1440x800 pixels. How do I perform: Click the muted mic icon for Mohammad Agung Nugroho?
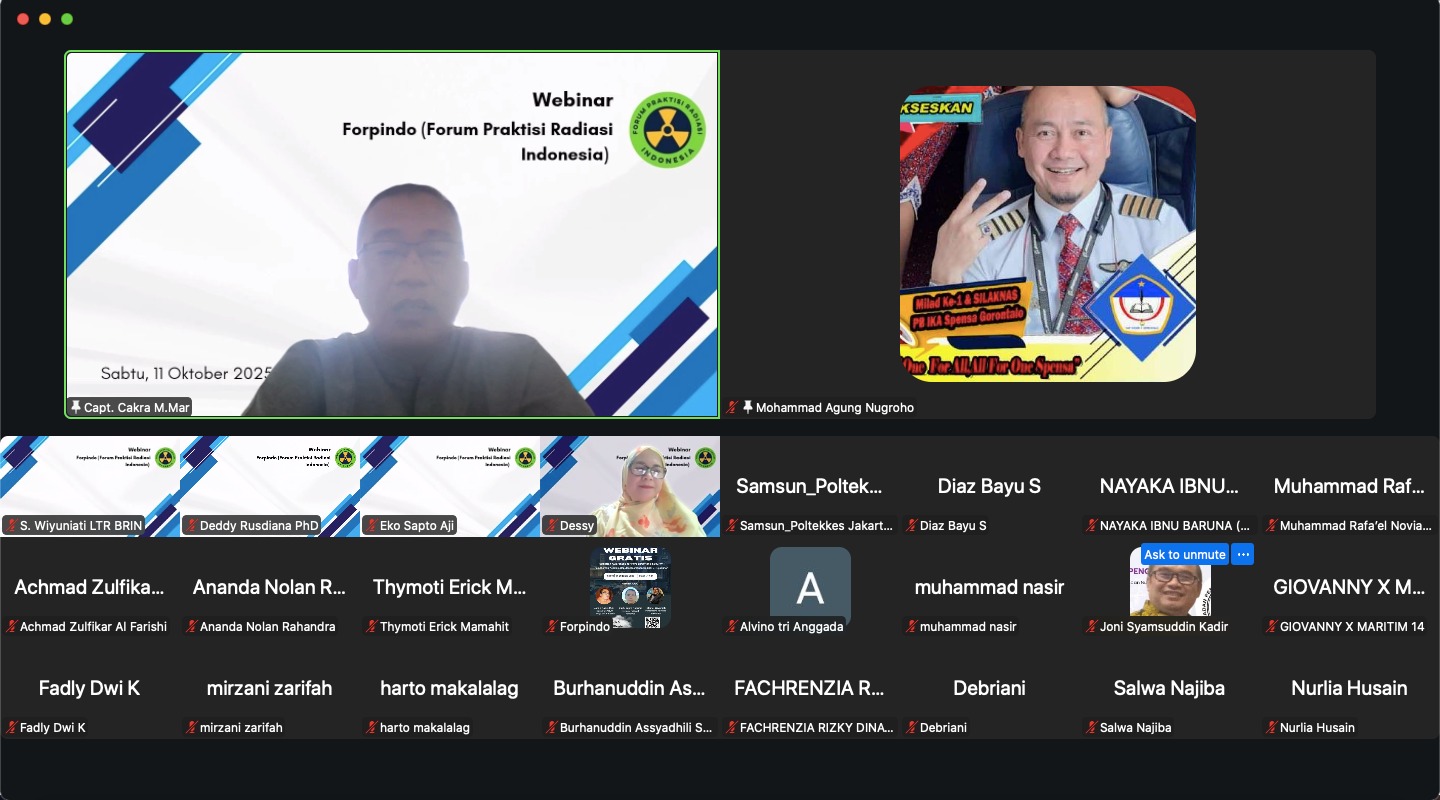point(733,407)
